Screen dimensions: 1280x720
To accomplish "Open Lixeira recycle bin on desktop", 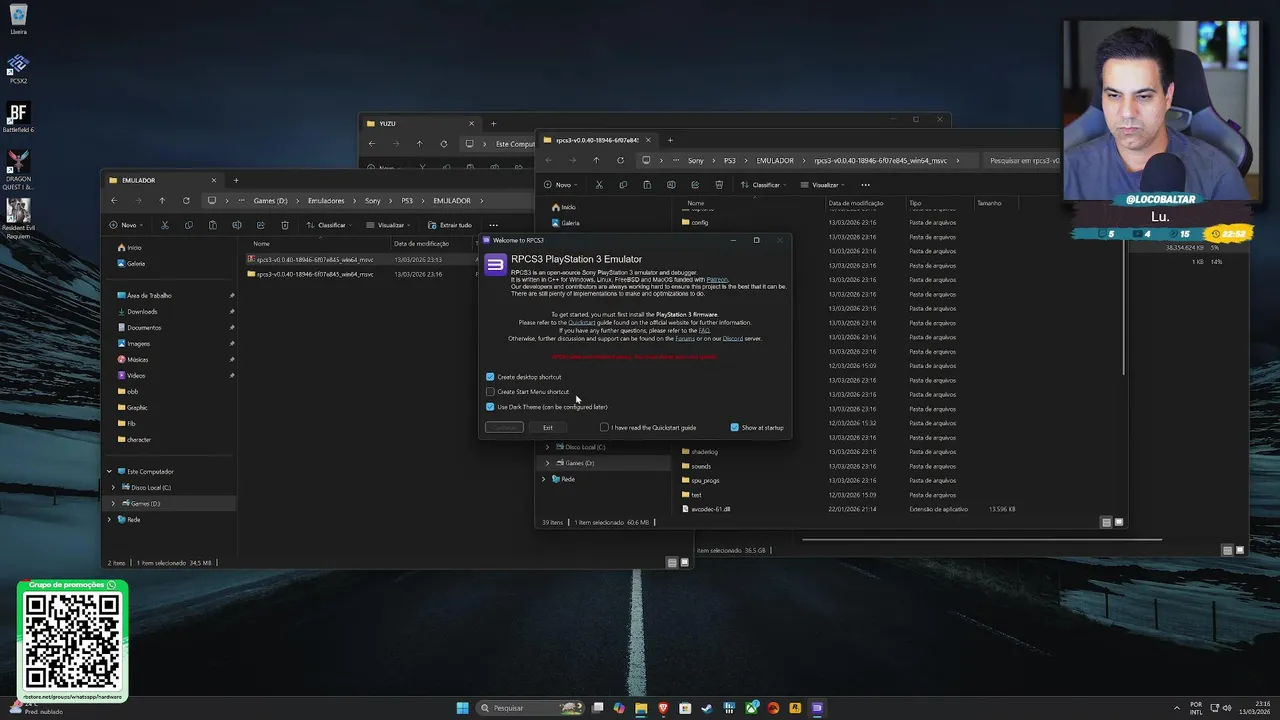I will (x=18, y=20).
